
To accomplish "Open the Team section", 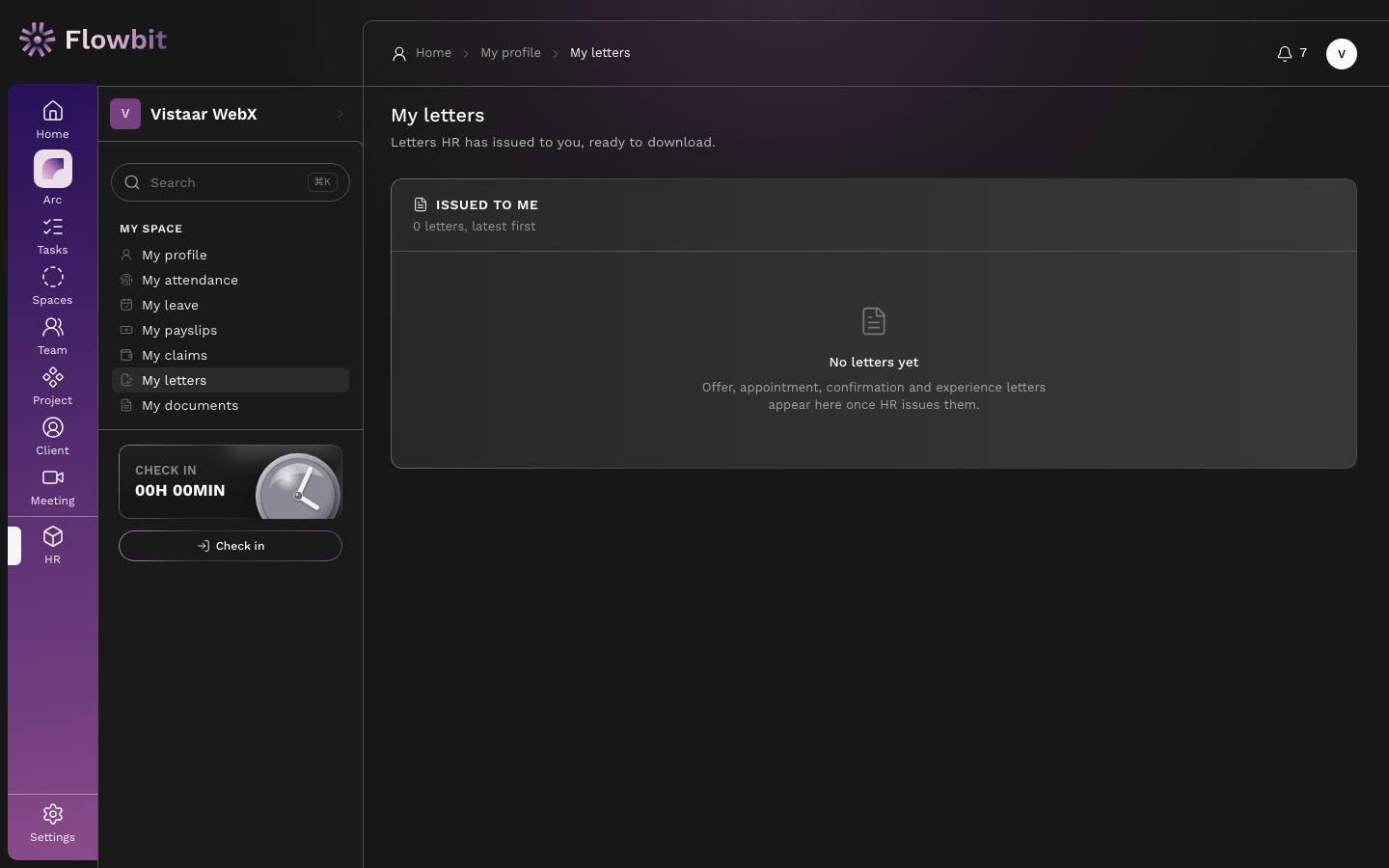I will (x=52, y=337).
